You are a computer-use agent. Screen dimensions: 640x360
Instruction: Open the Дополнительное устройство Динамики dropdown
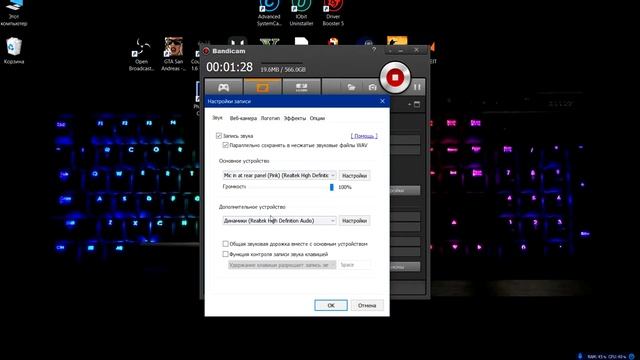point(279,220)
